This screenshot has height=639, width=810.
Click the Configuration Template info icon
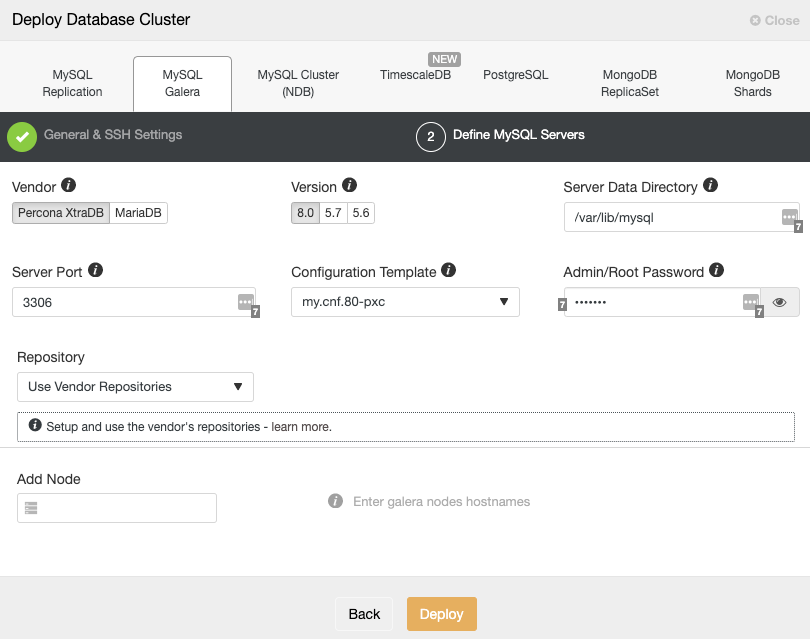coord(448,270)
